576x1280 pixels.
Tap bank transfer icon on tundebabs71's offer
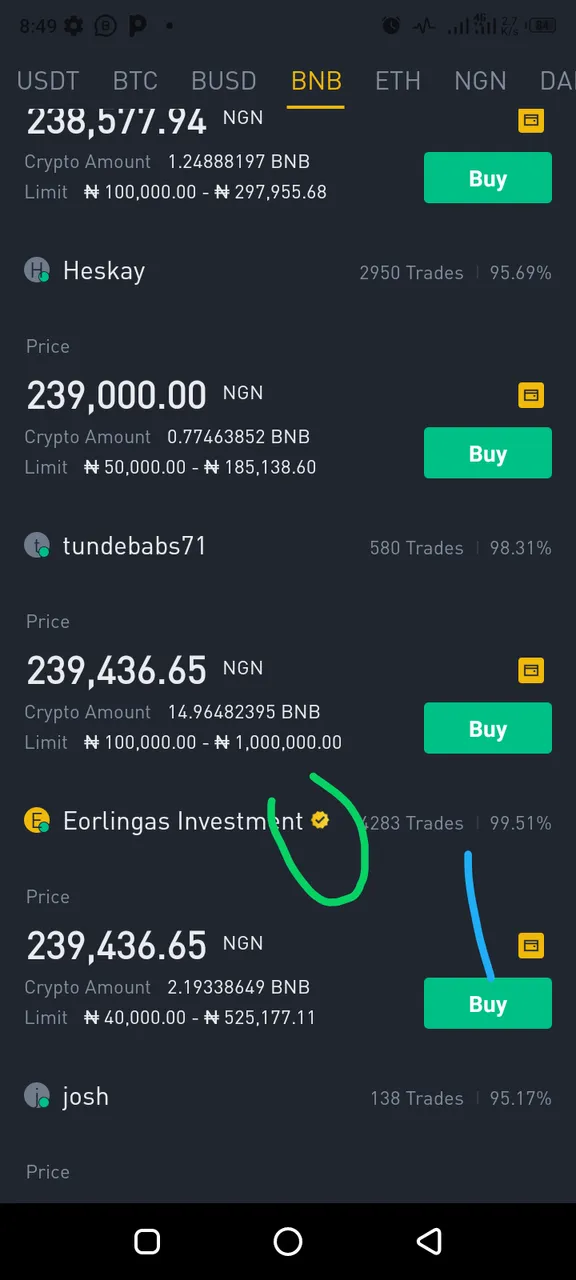531,670
